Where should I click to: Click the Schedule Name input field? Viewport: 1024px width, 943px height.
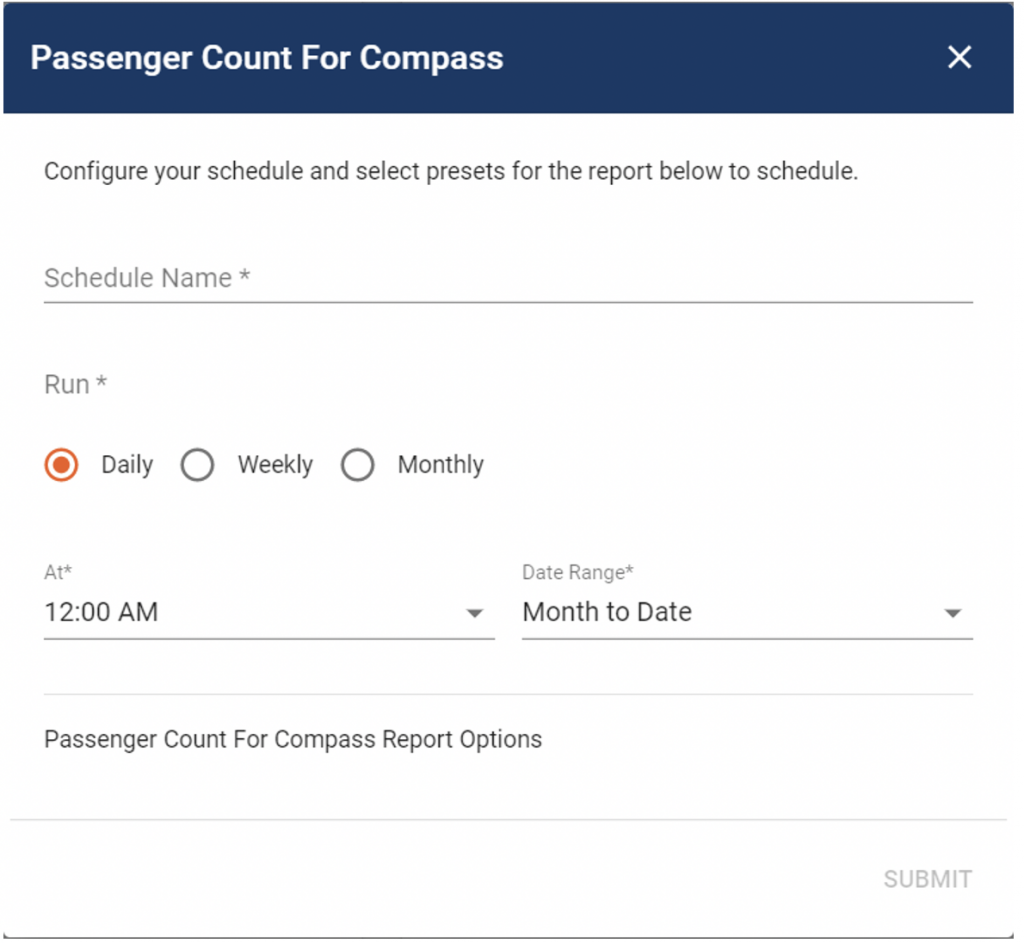click(400, 279)
